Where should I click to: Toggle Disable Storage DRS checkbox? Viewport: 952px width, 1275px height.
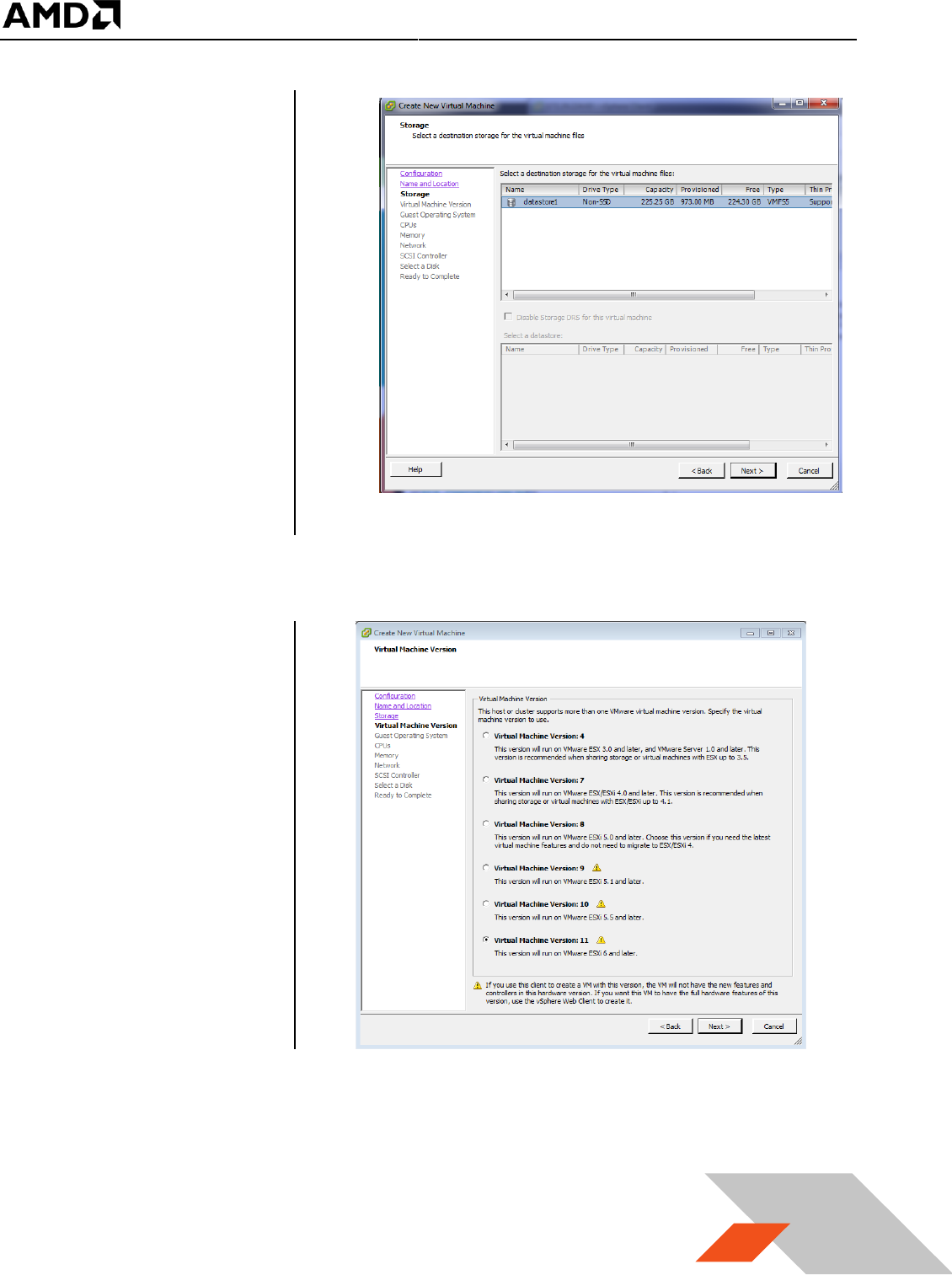point(508,317)
